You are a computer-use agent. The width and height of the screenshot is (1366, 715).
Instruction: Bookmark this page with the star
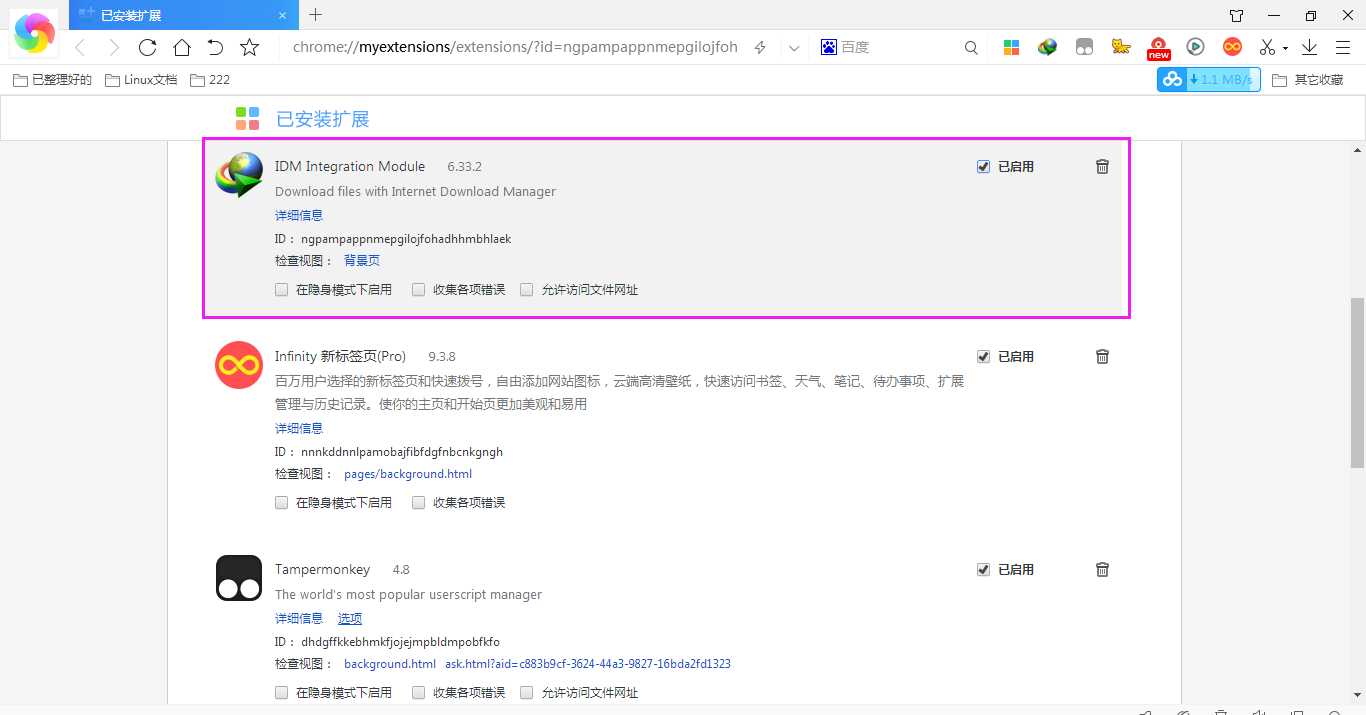[x=250, y=47]
